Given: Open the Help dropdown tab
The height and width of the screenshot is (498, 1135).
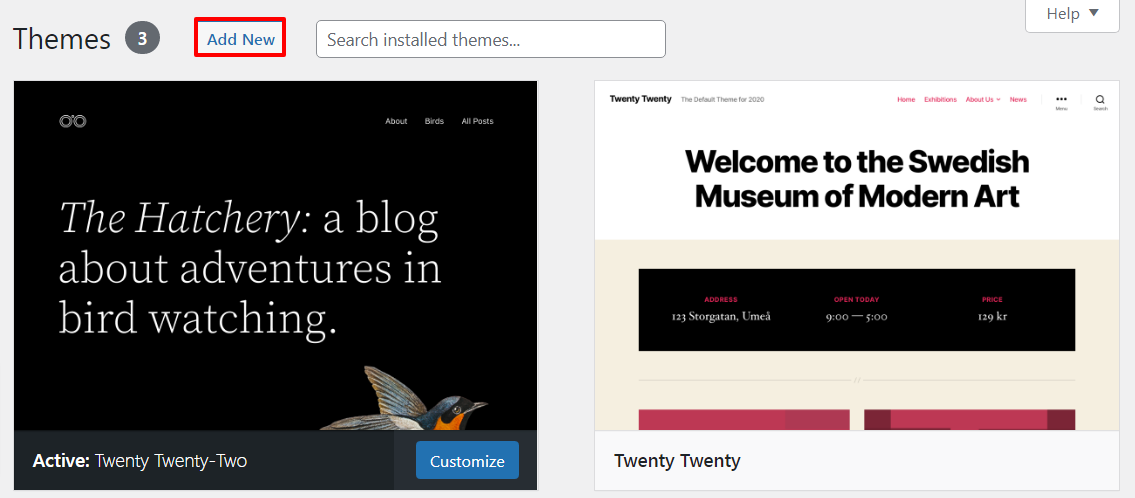Looking at the screenshot, I should (x=1072, y=14).
